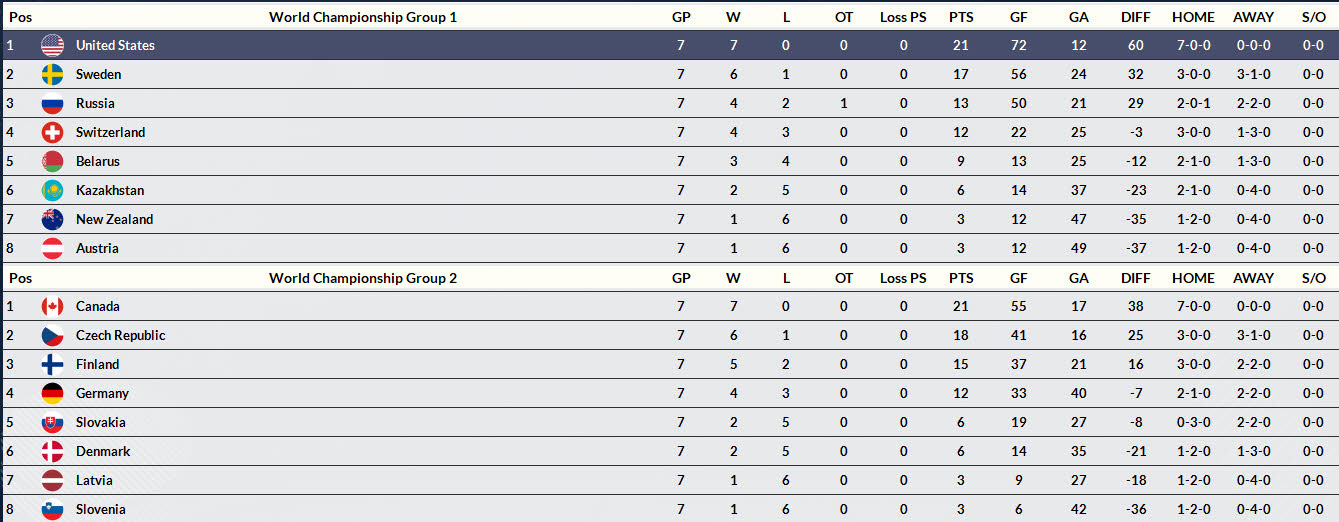
Task: Sort Group 2 by HOME column
Action: coord(1193,278)
